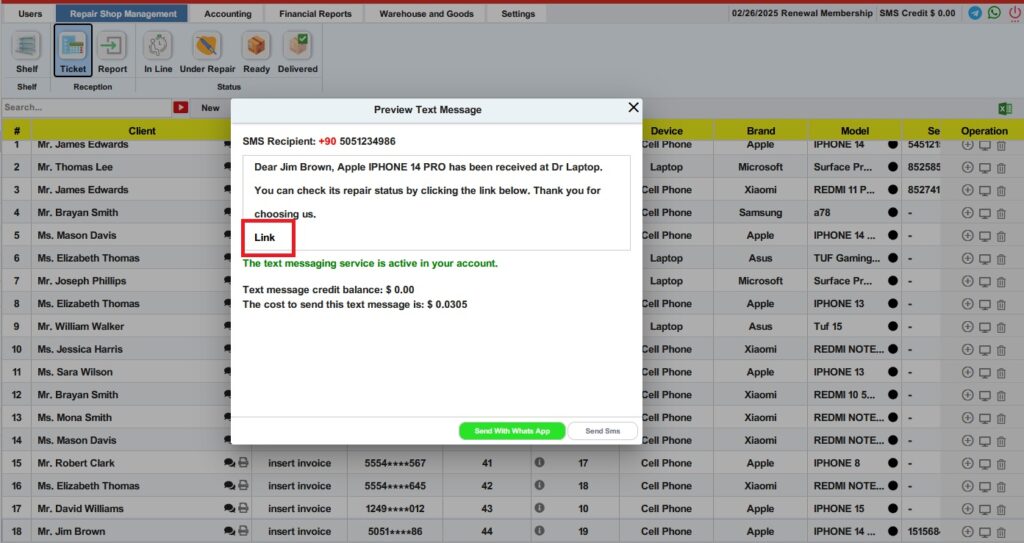This screenshot has width=1024, height=543.
Task: Click the Link text in message preview
Action: (x=264, y=237)
